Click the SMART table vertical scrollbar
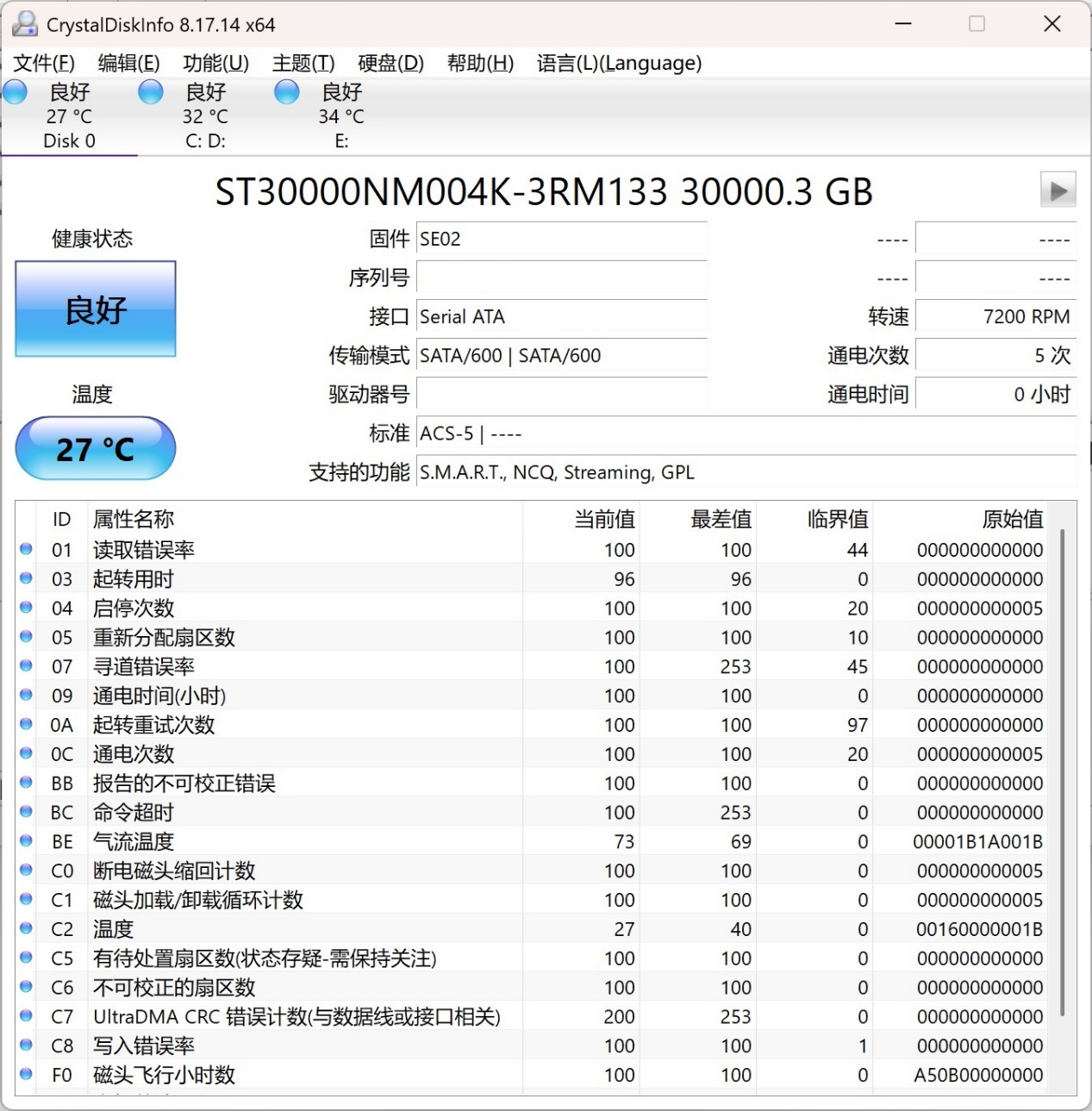The image size is (1092, 1111). tap(1063, 771)
